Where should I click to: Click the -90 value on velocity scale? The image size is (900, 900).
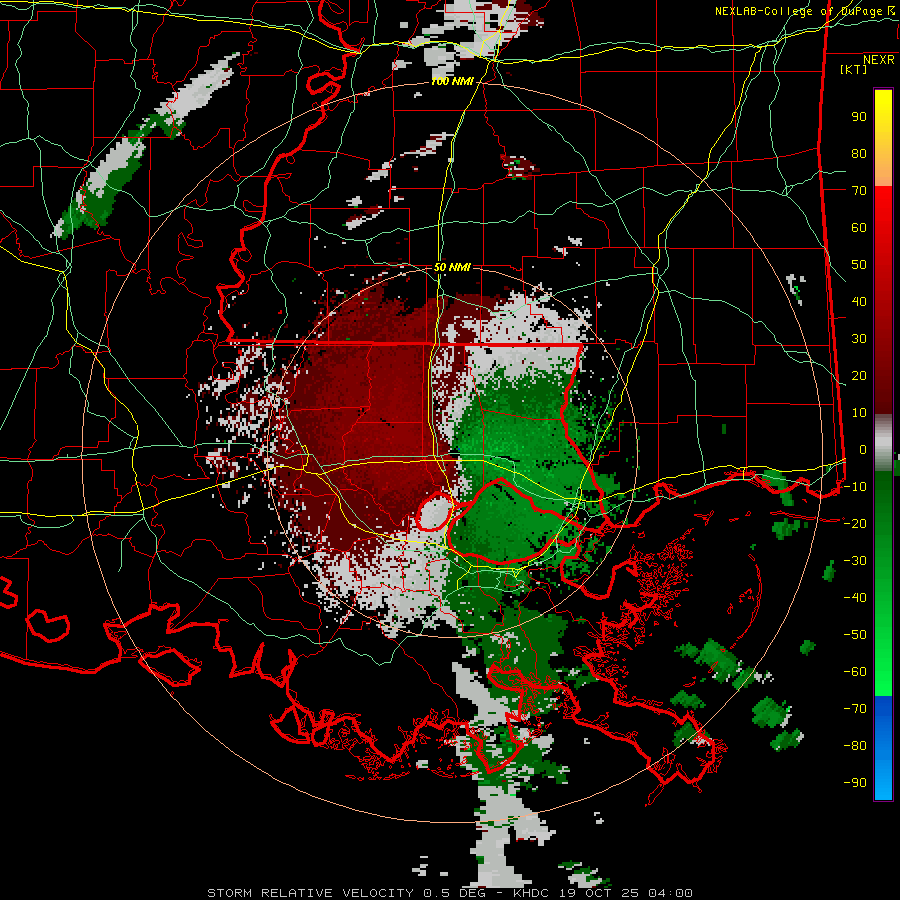[855, 782]
